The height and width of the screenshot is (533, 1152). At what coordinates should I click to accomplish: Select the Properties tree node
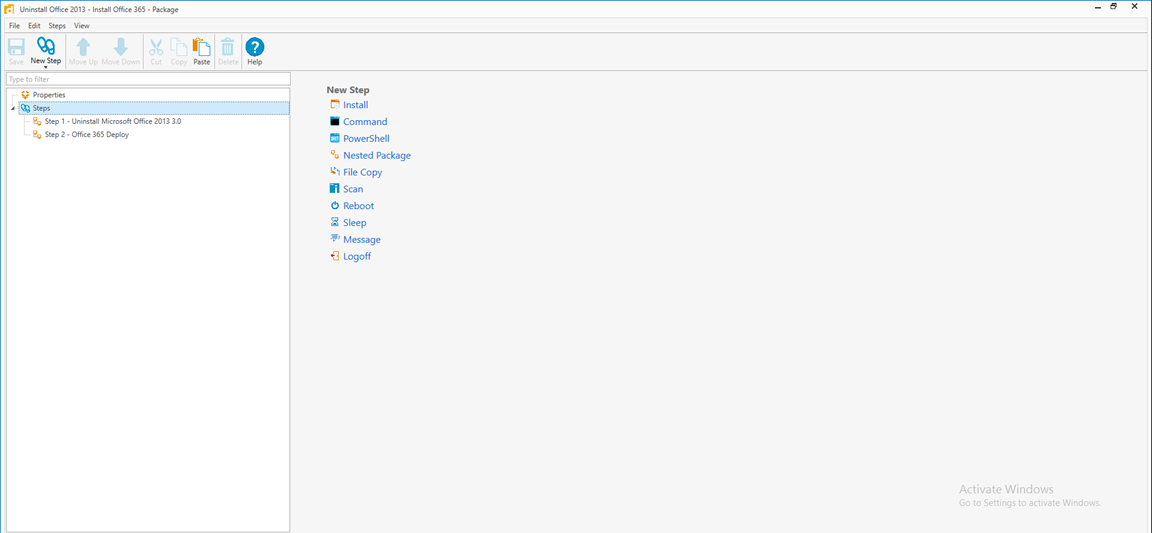(49, 95)
